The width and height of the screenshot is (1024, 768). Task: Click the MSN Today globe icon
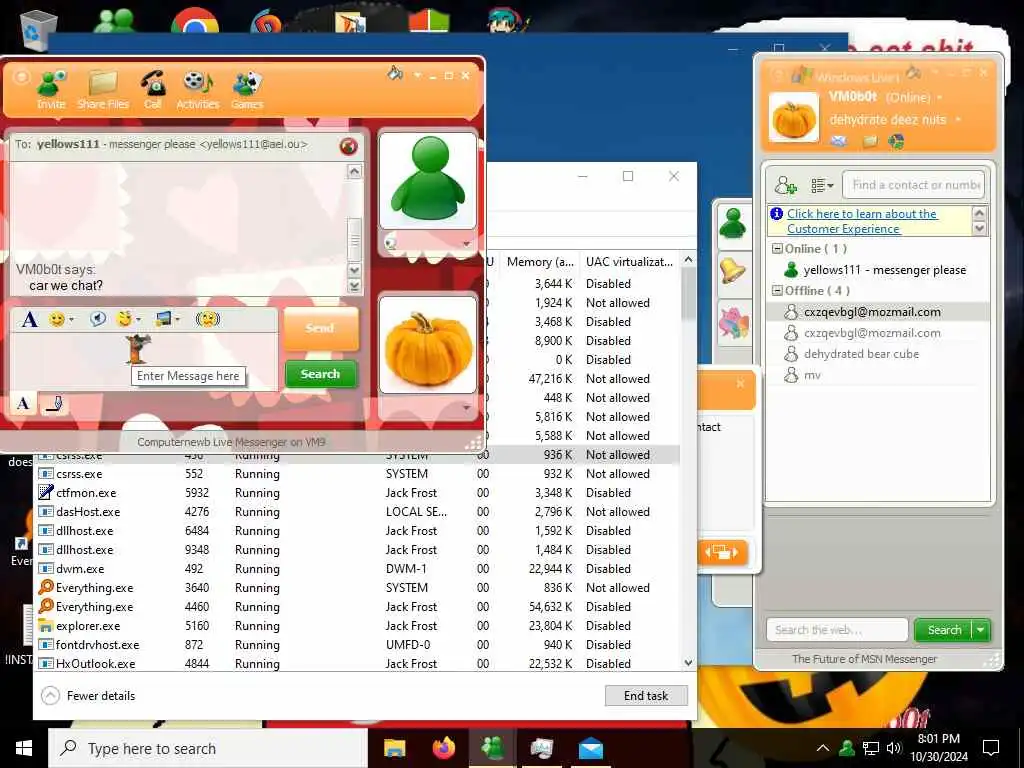(896, 141)
